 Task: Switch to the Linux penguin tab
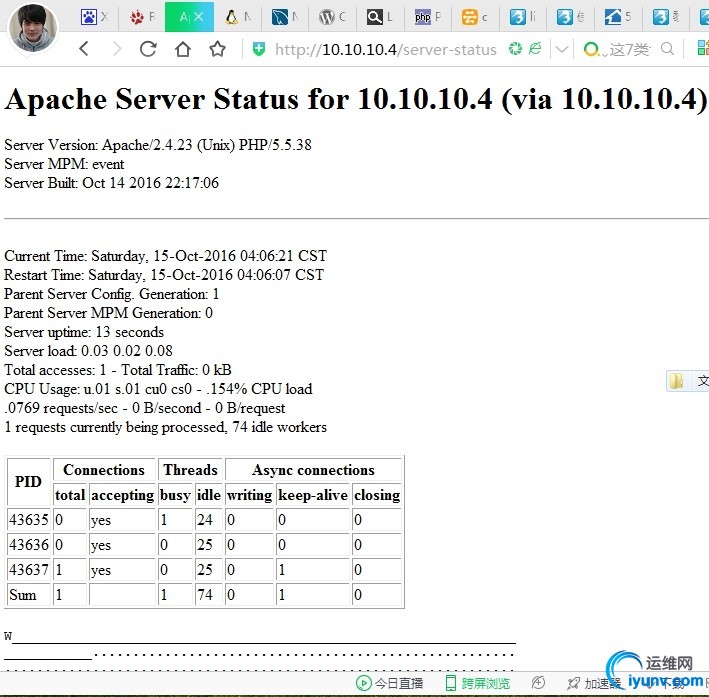[238, 17]
